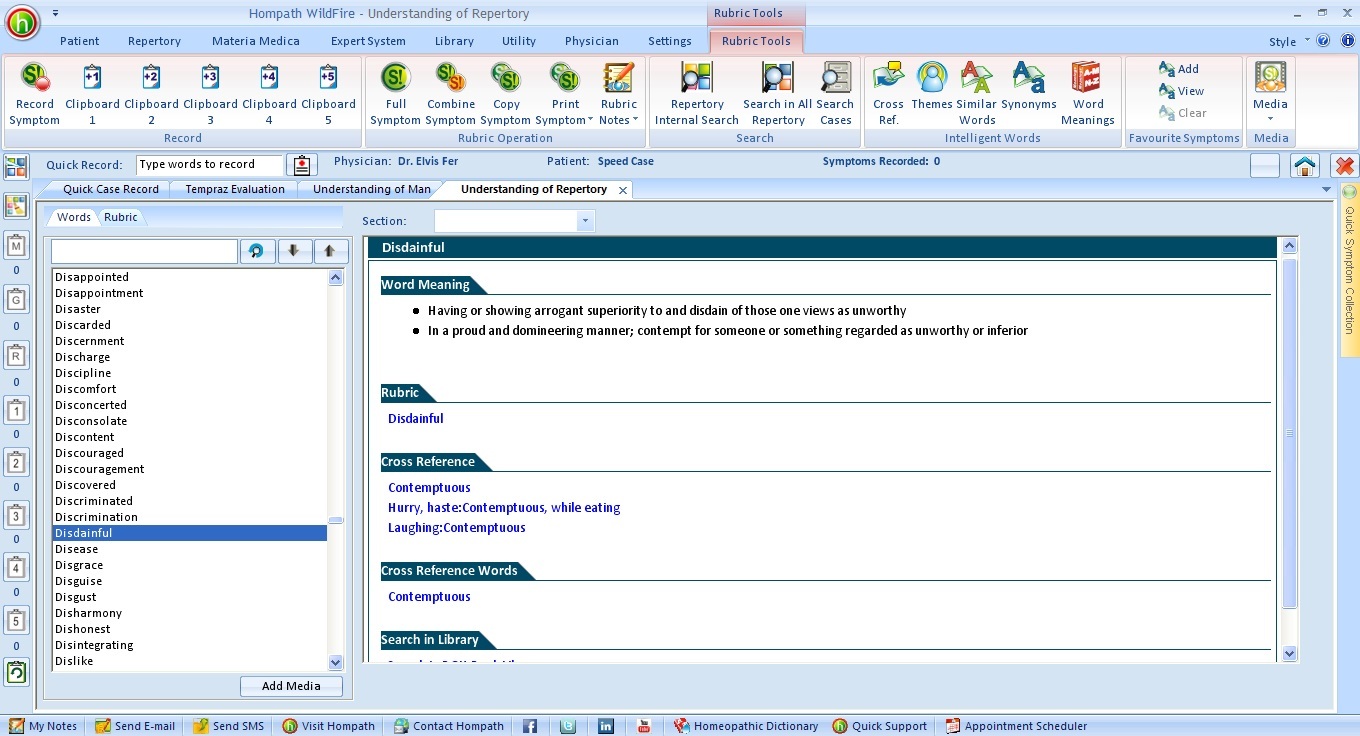1360x736 pixels.
Task: Click the word list scrollbar down arrow
Action: (x=335, y=662)
